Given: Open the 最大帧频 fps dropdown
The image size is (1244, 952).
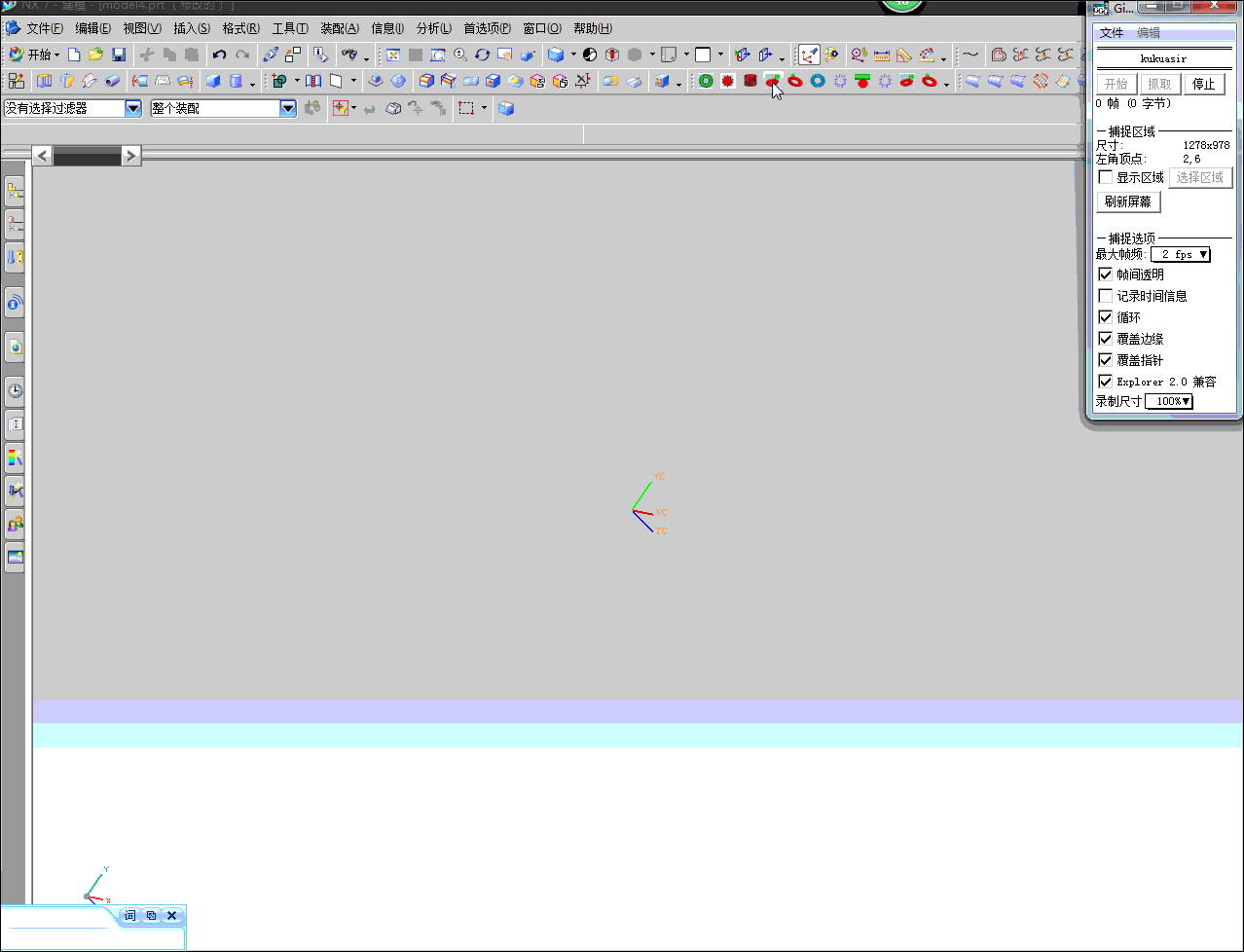Looking at the screenshot, I should click(1181, 254).
